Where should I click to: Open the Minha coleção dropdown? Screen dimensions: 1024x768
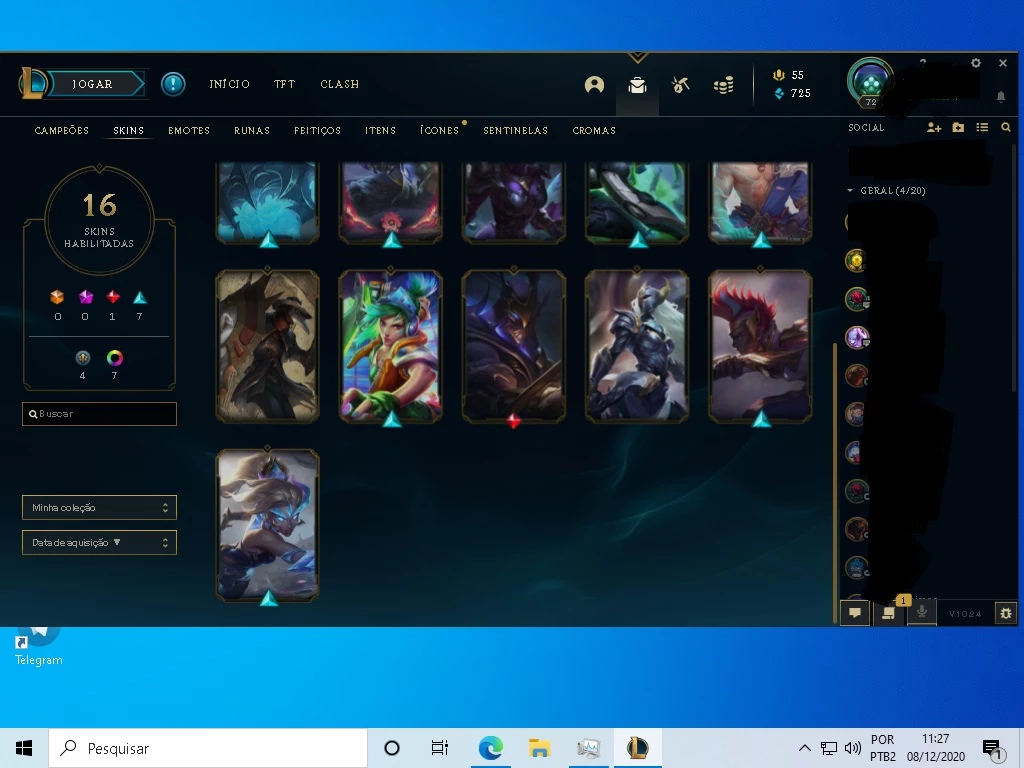tap(99, 507)
